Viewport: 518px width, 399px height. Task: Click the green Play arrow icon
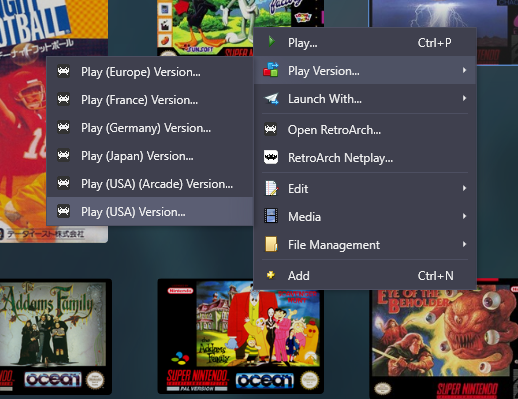click(x=271, y=42)
